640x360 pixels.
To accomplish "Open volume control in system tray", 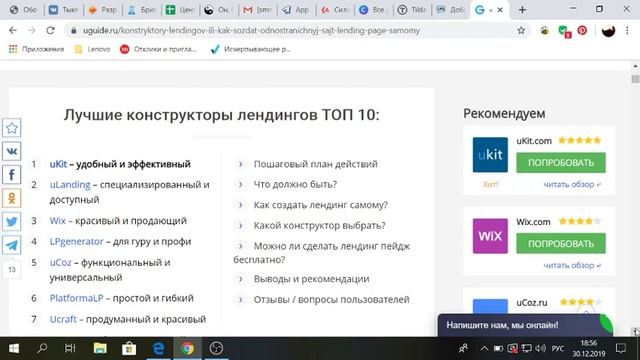I will (540, 349).
